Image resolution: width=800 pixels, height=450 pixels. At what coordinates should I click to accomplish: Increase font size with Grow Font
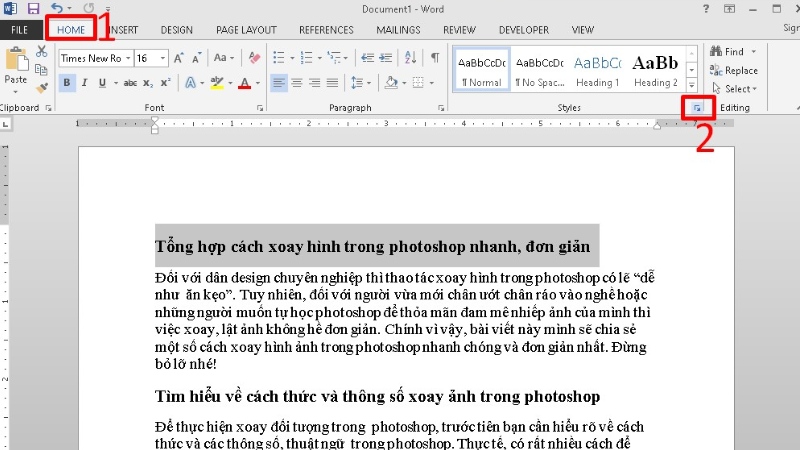179,58
